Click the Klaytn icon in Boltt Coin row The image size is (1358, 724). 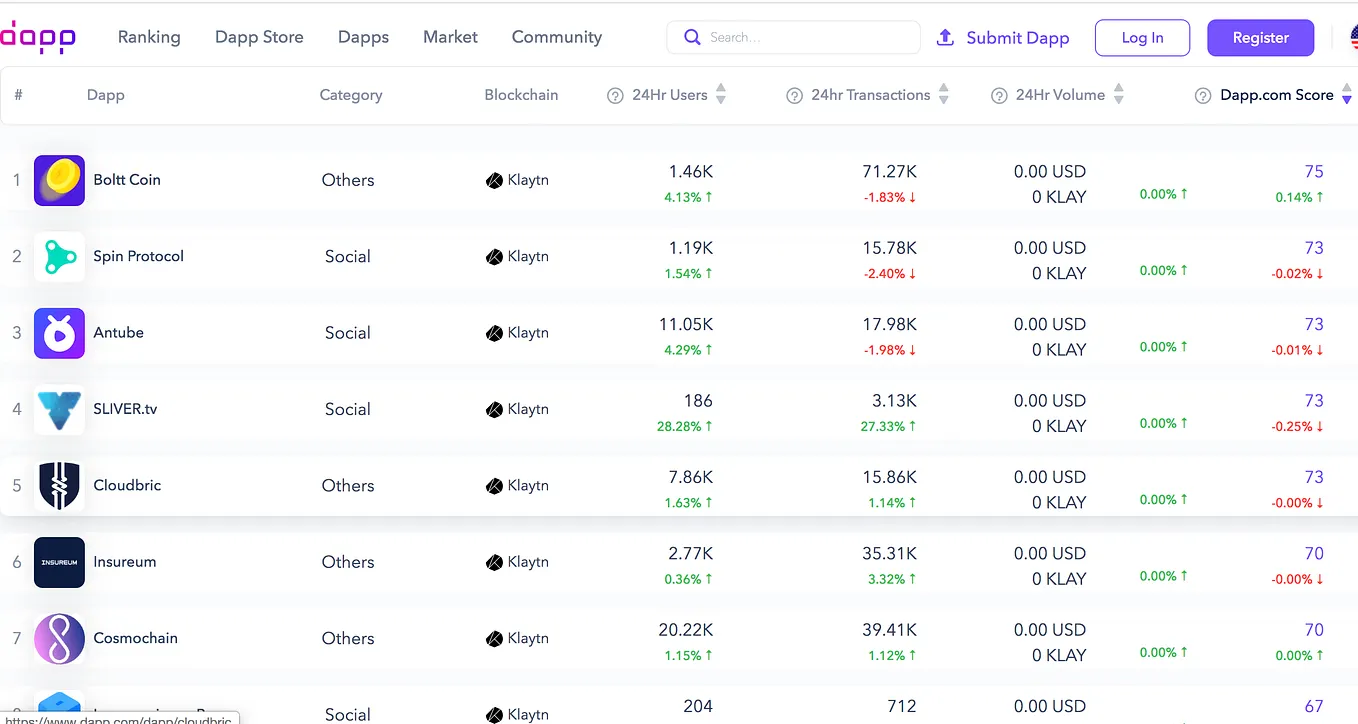(494, 181)
